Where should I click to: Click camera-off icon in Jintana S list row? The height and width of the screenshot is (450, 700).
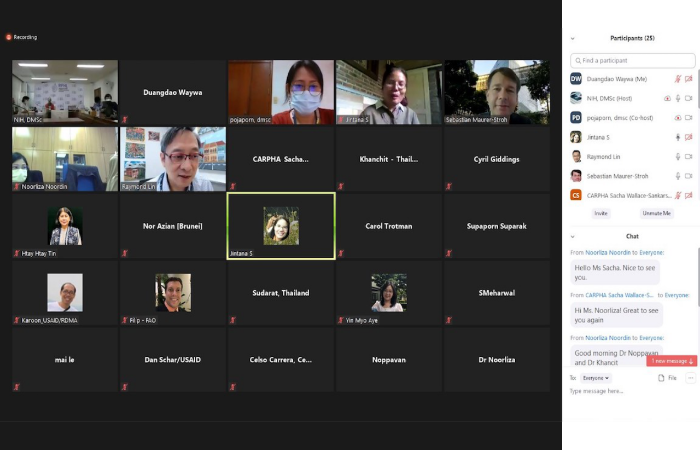[689, 137]
